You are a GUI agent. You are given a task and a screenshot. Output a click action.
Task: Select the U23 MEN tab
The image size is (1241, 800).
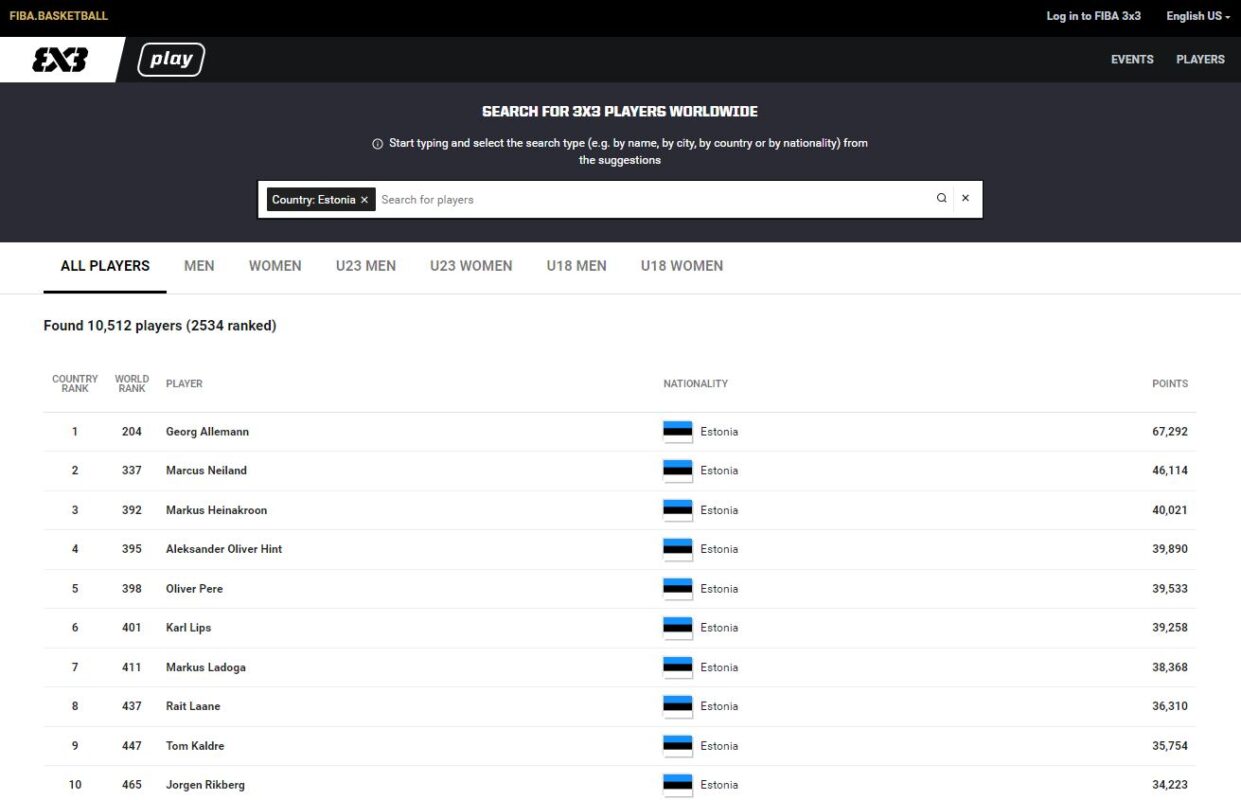(366, 266)
